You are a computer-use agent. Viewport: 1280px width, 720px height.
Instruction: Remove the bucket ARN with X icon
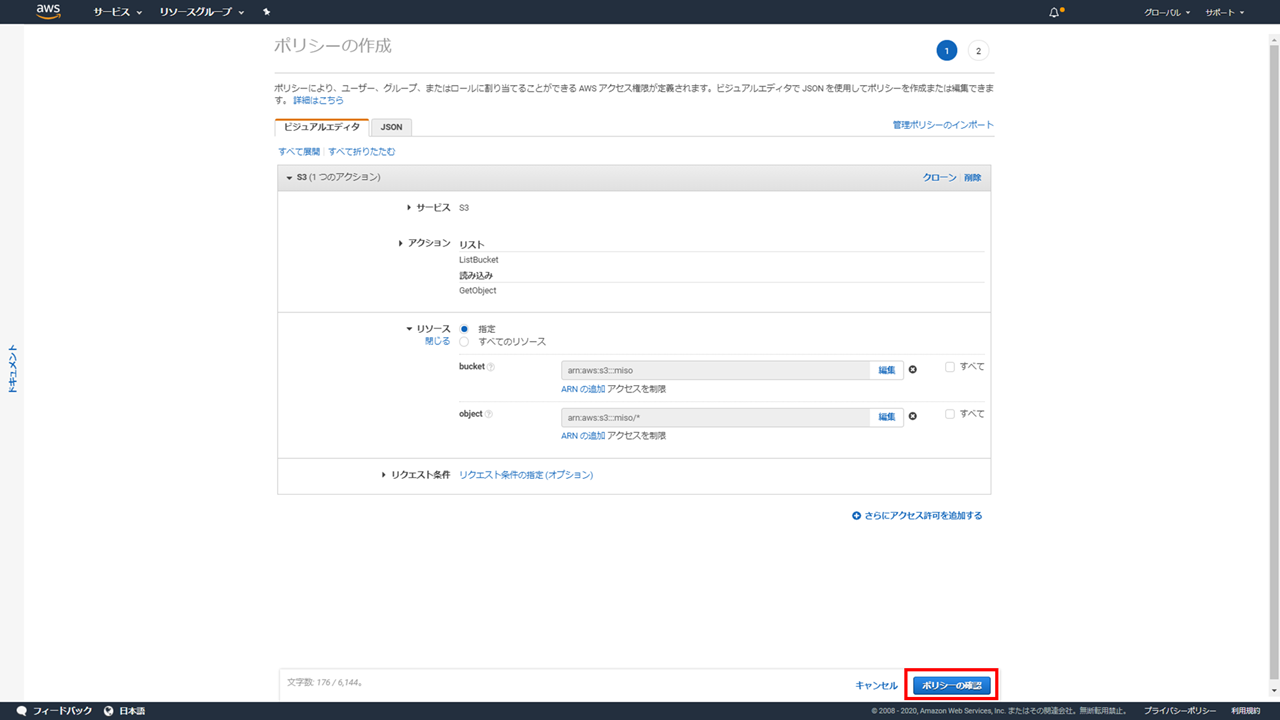pyautogui.click(x=912, y=370)
